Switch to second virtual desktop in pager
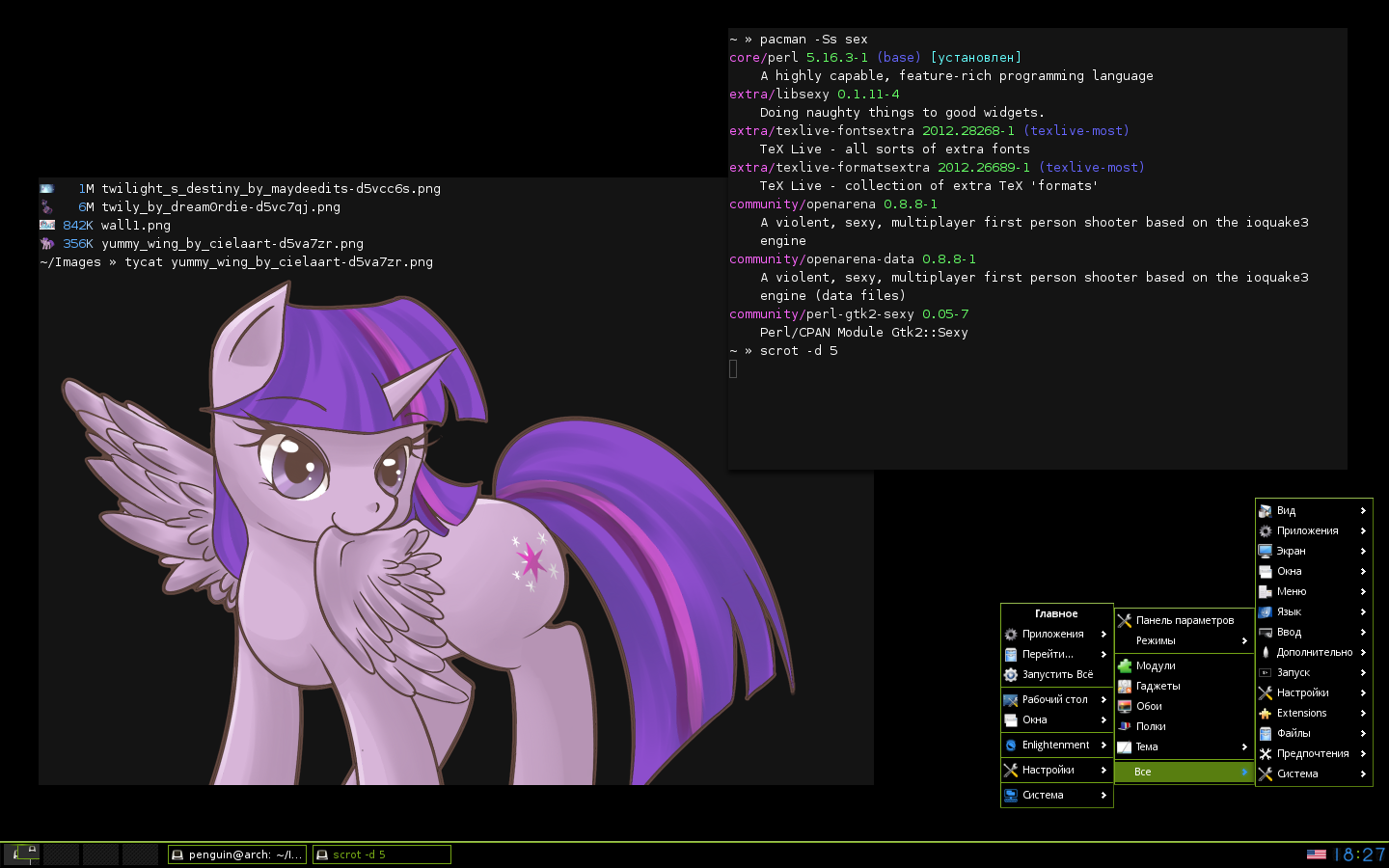 (x=61, y=854)
